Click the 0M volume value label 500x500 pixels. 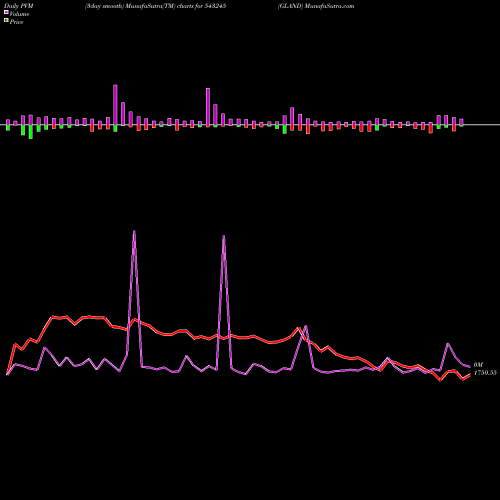(478, 365)
